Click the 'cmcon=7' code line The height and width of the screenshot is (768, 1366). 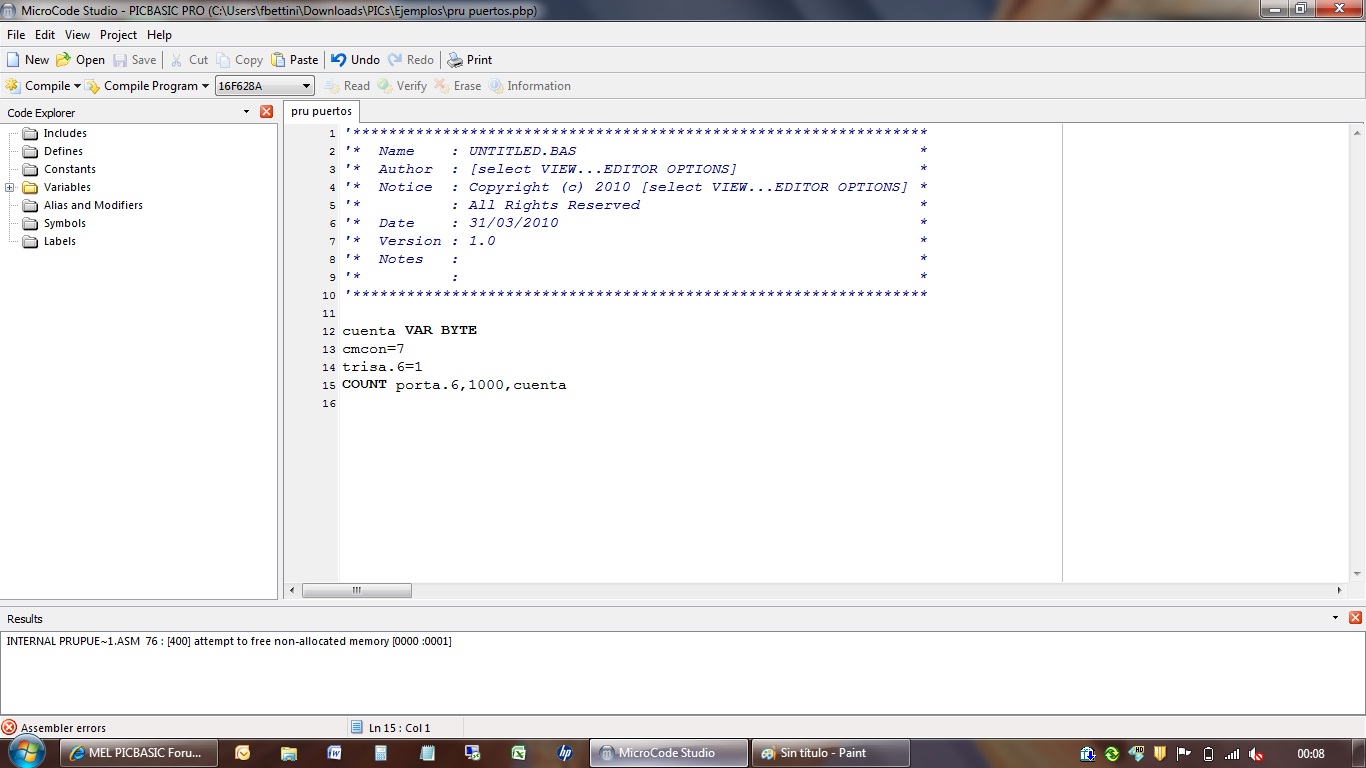(373, 349)
